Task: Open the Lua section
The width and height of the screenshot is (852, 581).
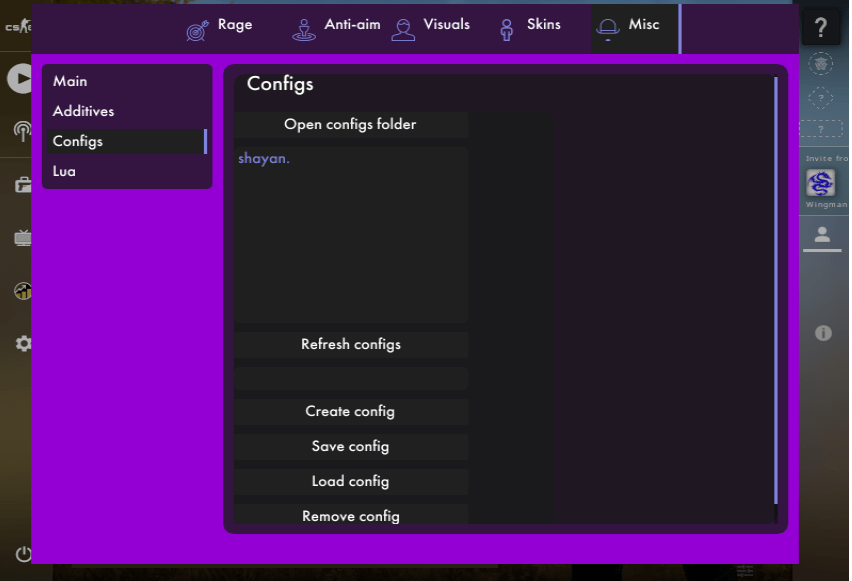Action: coord(125,171)
